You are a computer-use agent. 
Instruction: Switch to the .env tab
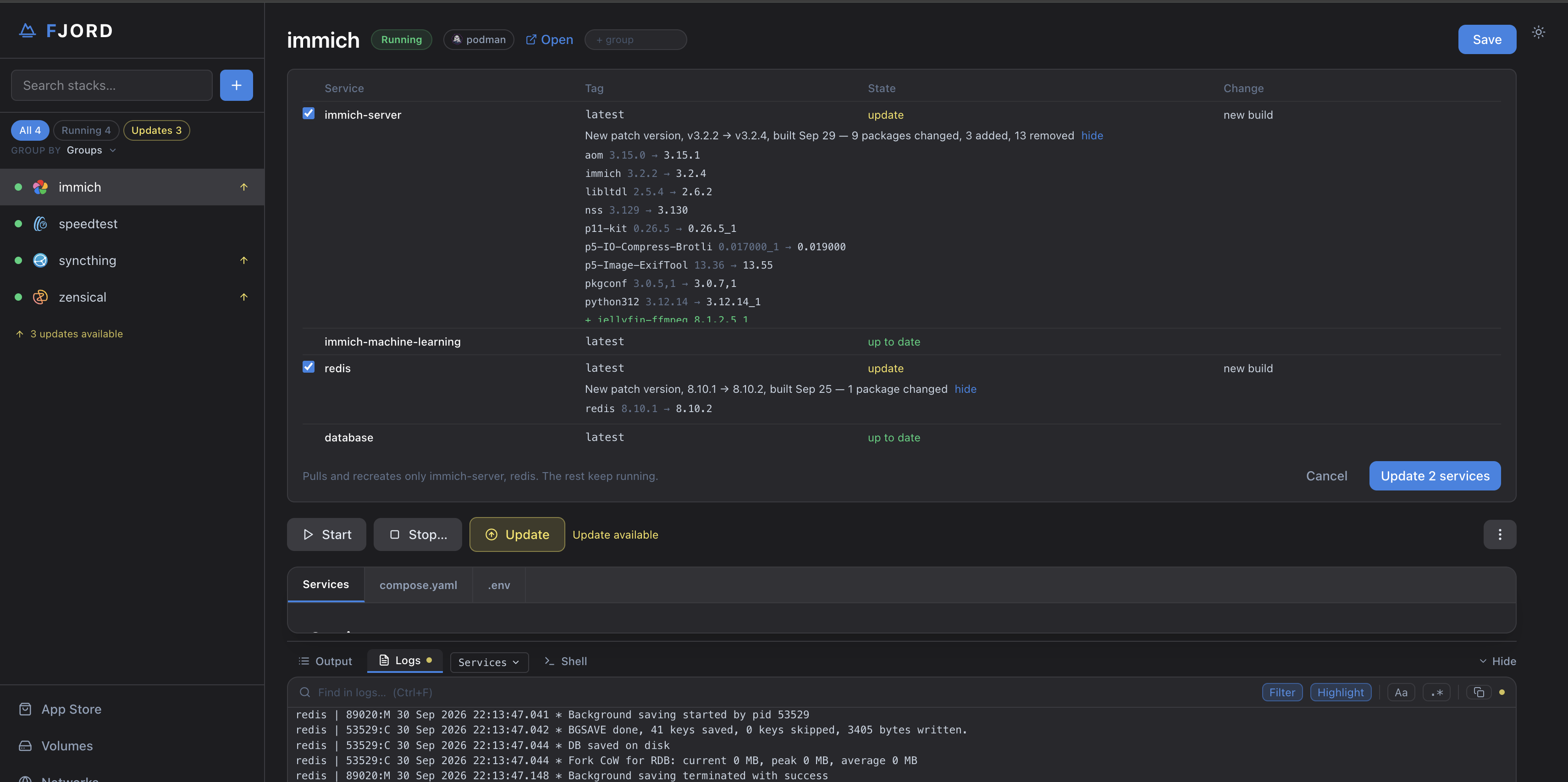pyautogui.click(x=498, y=585)
